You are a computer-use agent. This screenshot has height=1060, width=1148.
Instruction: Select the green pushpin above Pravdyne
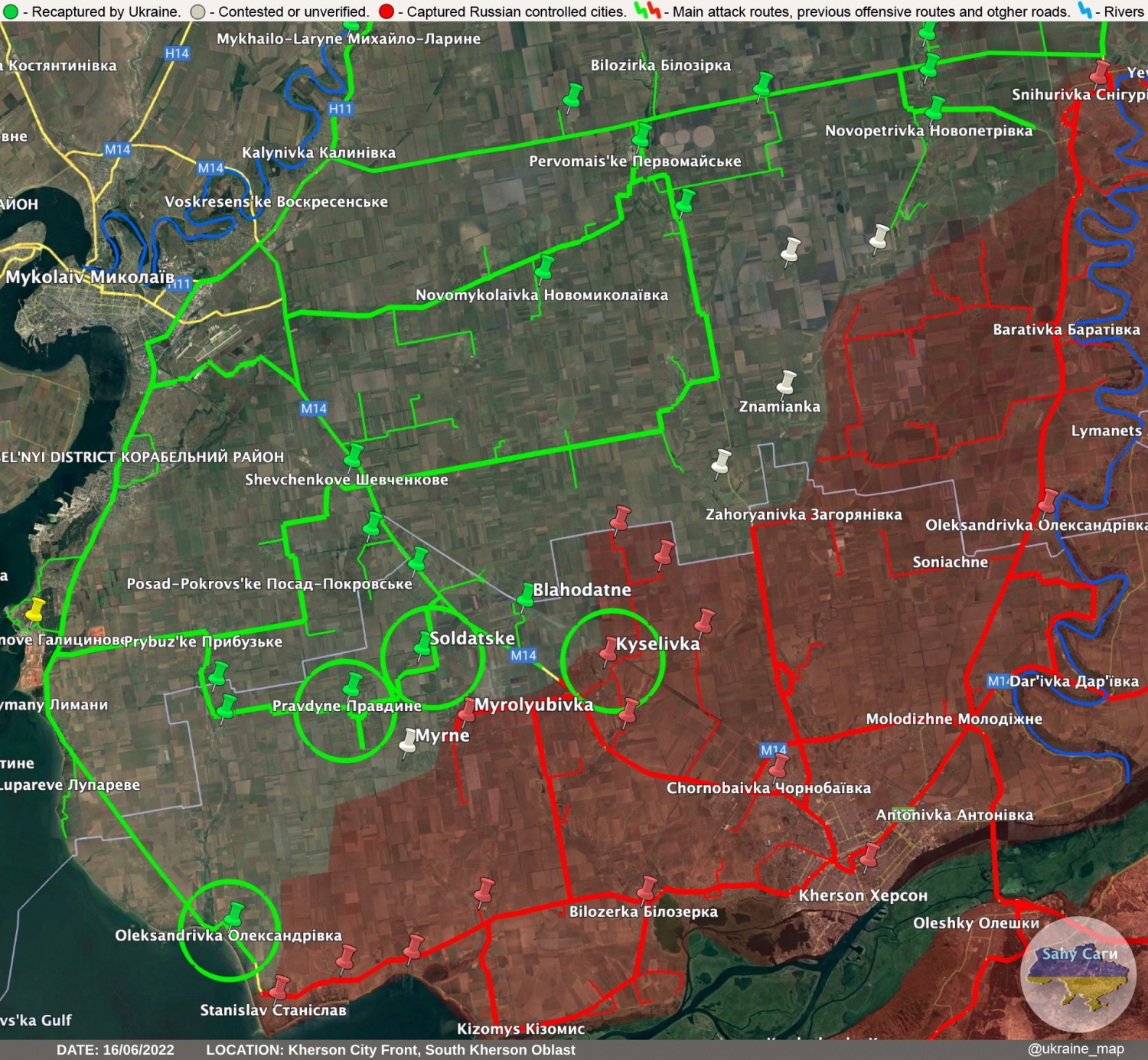coord(352,683)
